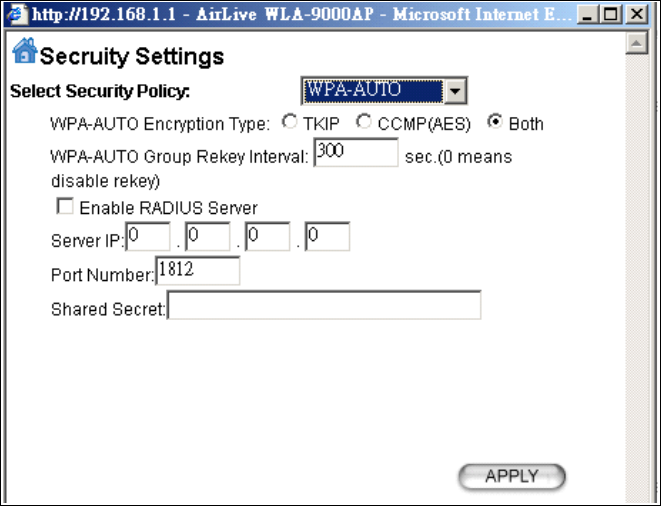
Task: Focus the fourth Server IP octet box
Action: pyautogui.click(x=327, y=237)
